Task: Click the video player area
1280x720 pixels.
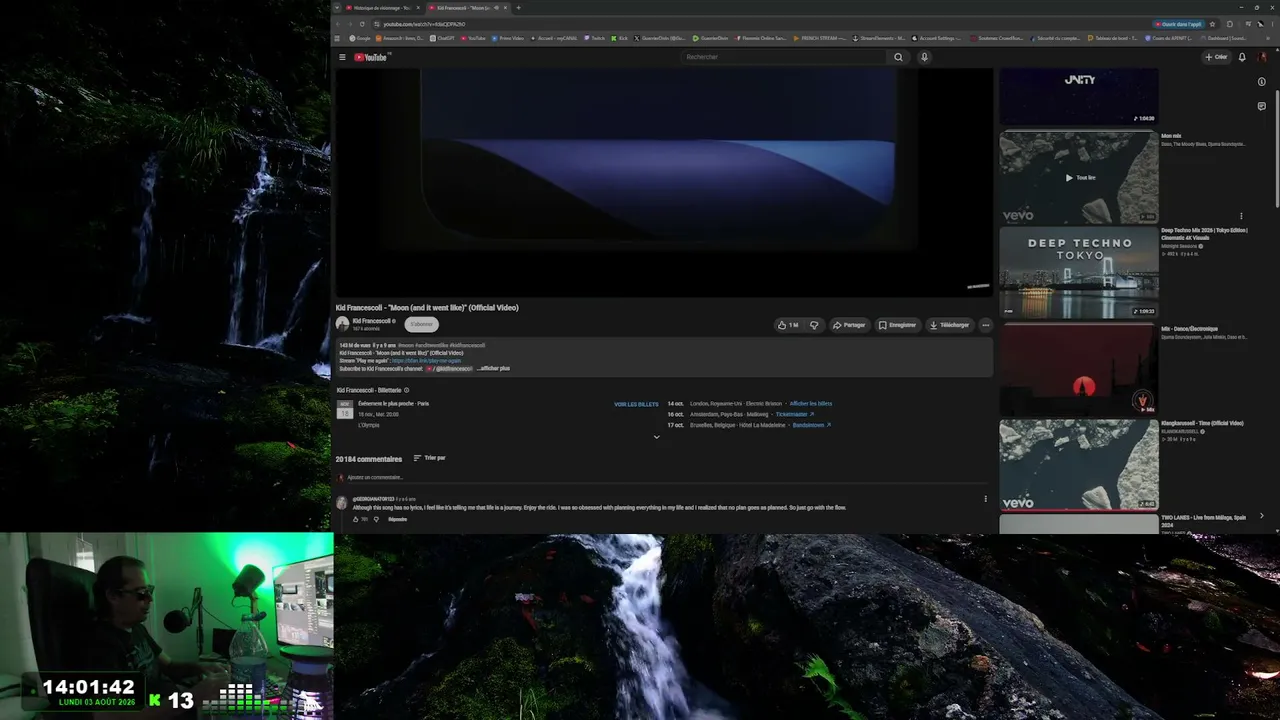Action: pos(664,182)
